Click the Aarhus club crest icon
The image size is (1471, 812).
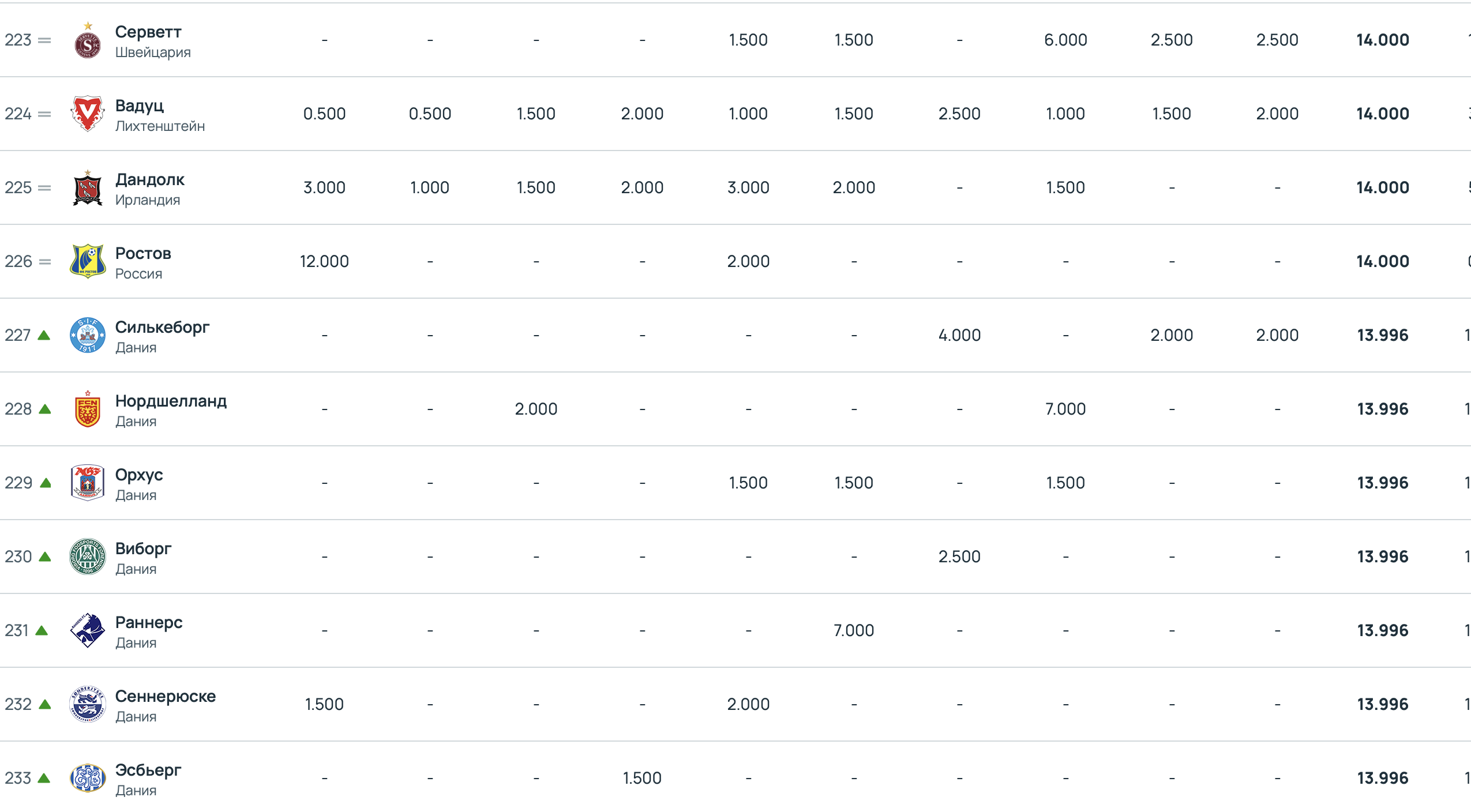coord(88,483)
